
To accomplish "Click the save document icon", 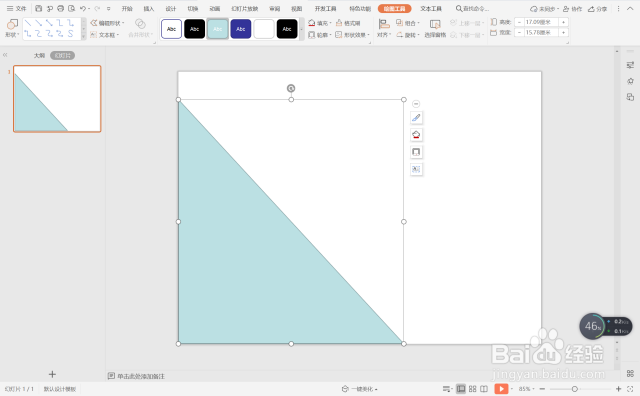I will [38, 9].
